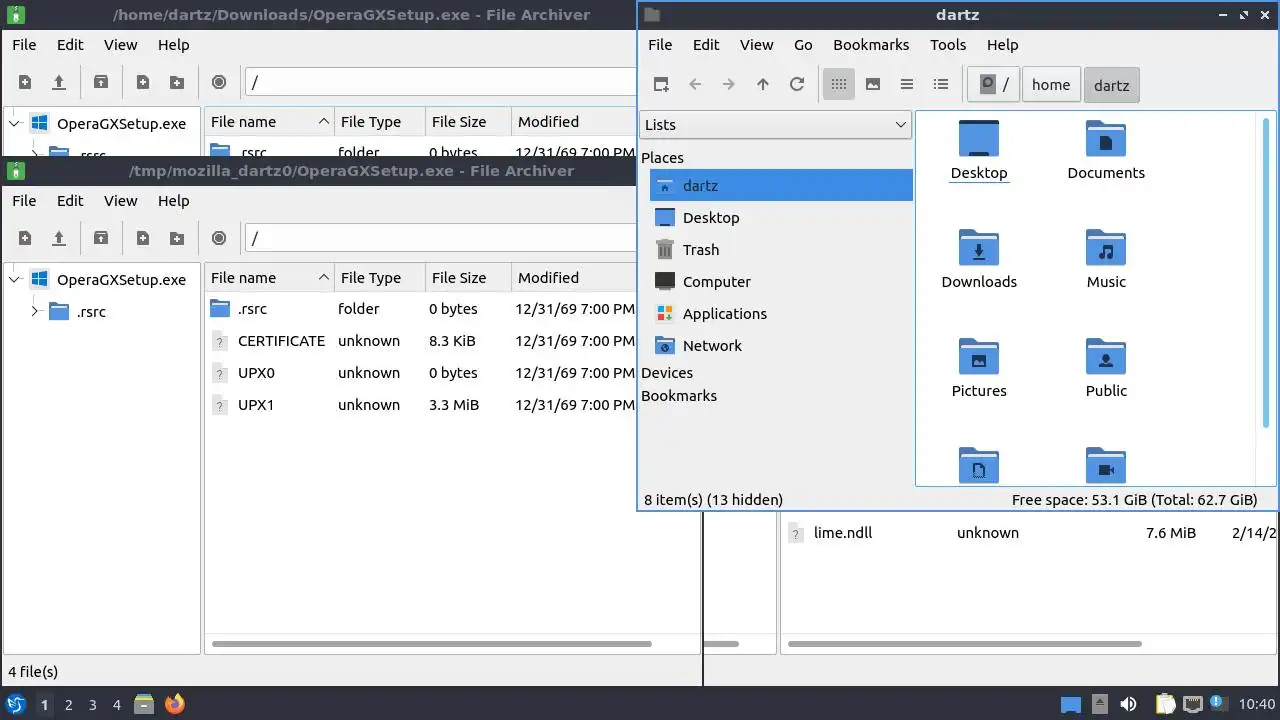Open the Tools menu in file manager

(948, 44)
